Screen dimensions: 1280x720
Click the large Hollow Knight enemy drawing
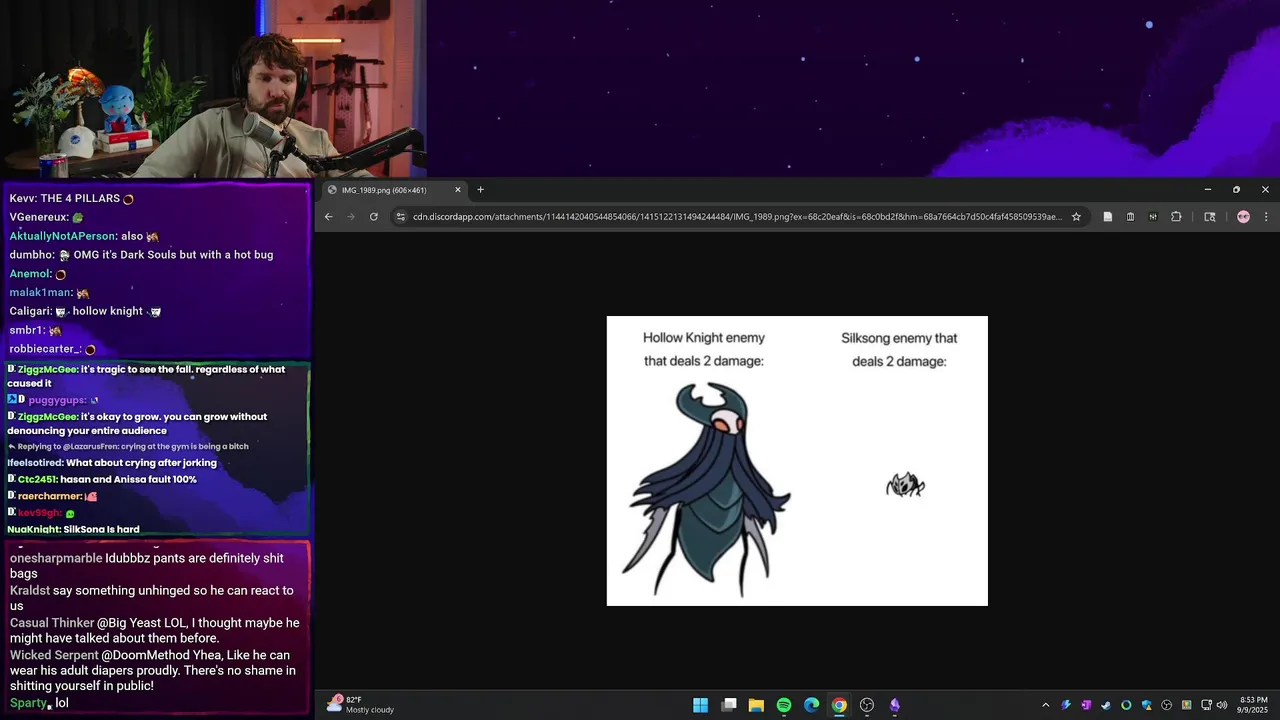(x=706, y=489)
